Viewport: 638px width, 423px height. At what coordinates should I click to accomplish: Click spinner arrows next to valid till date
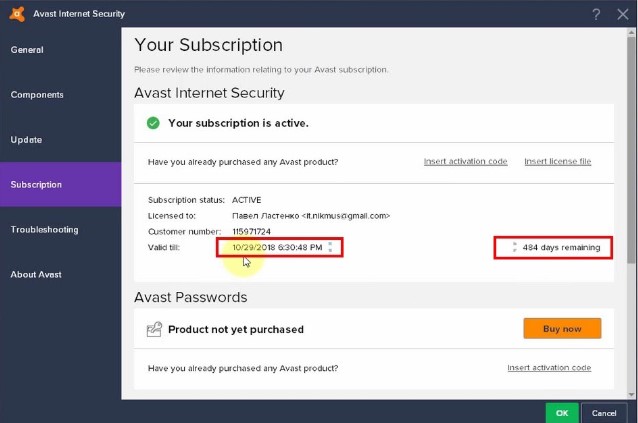(x=330, y=247)
